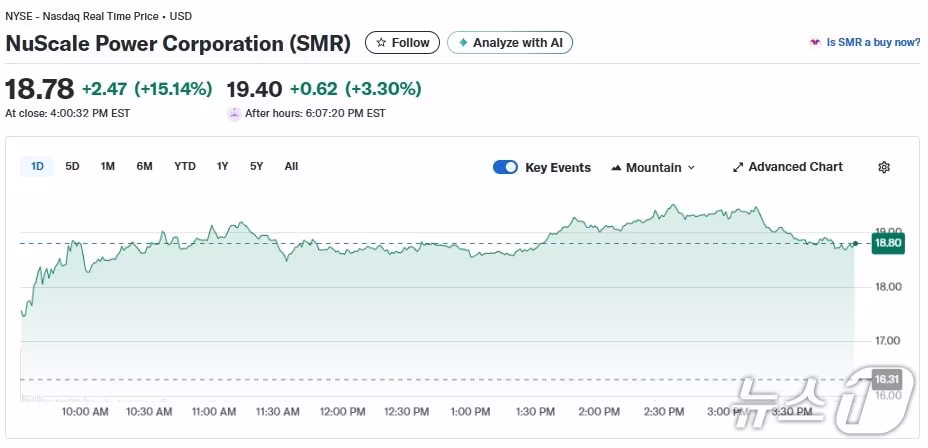This screenshot has width=928, height=448.
Task: Expand the Mountain chart type dropdown
Action: click(690, 168)
